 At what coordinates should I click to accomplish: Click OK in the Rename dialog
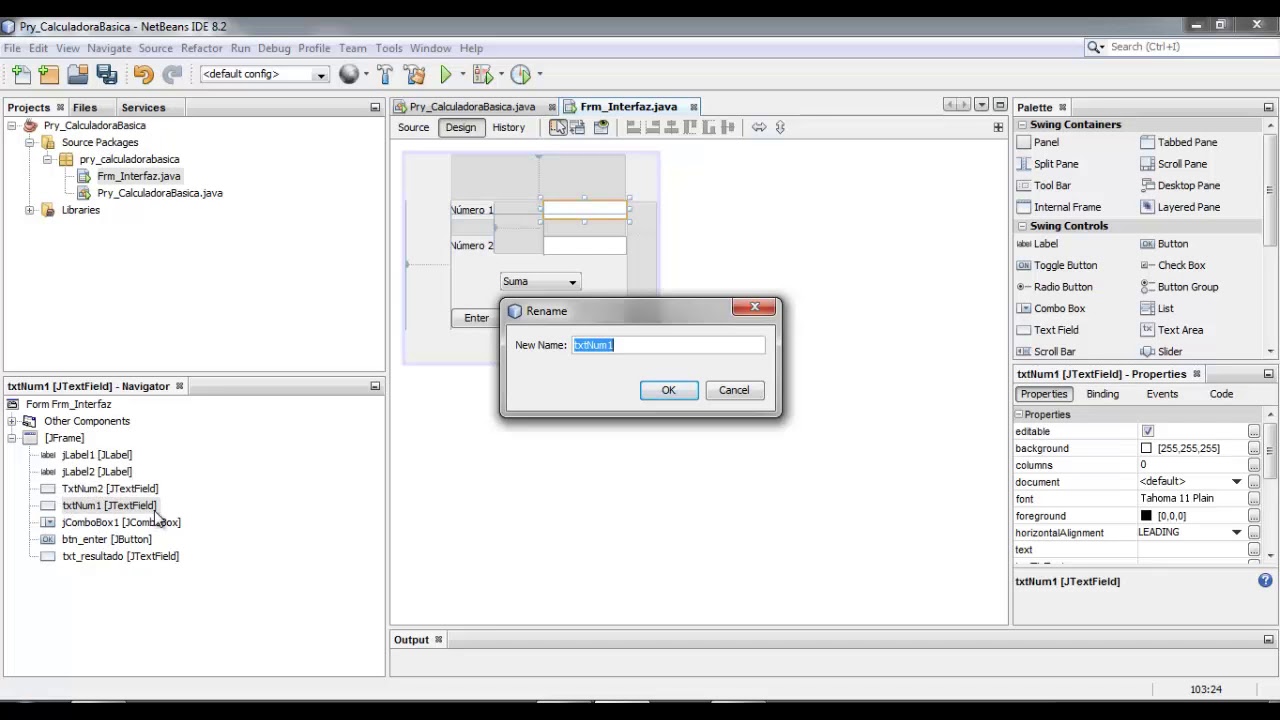point(668,390)
